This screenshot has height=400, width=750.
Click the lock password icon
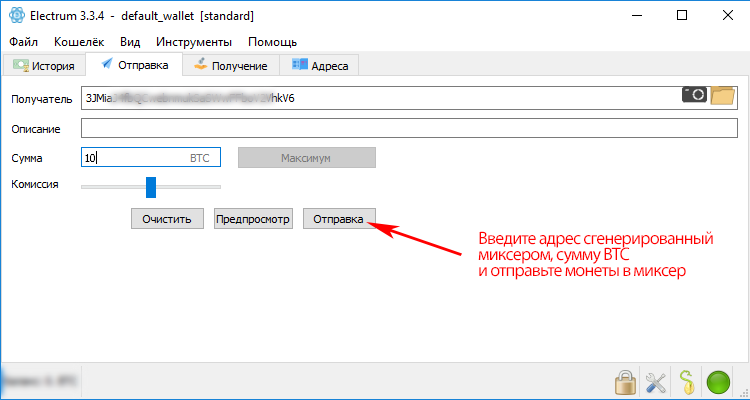(626, 381)
